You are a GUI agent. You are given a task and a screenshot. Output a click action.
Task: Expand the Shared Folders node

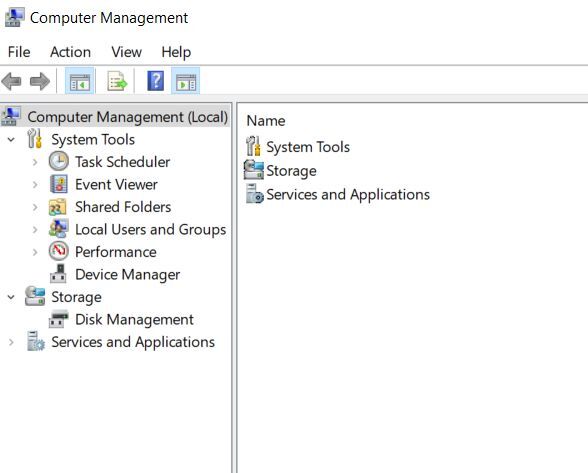[35, 207]
